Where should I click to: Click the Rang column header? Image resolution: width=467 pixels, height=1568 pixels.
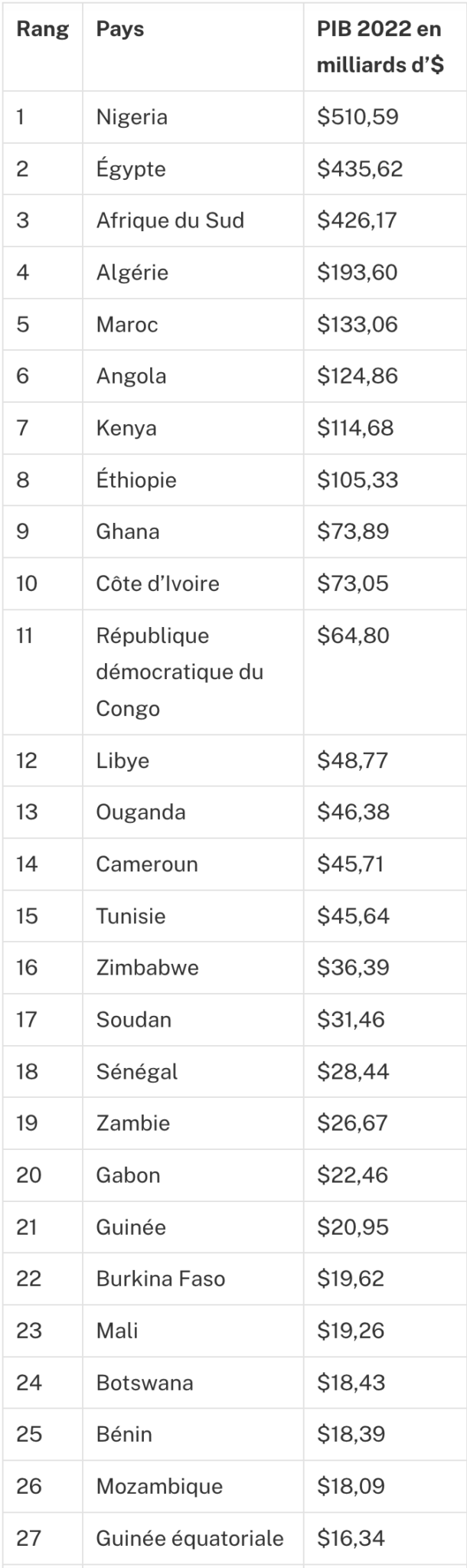tap(42, 30)
